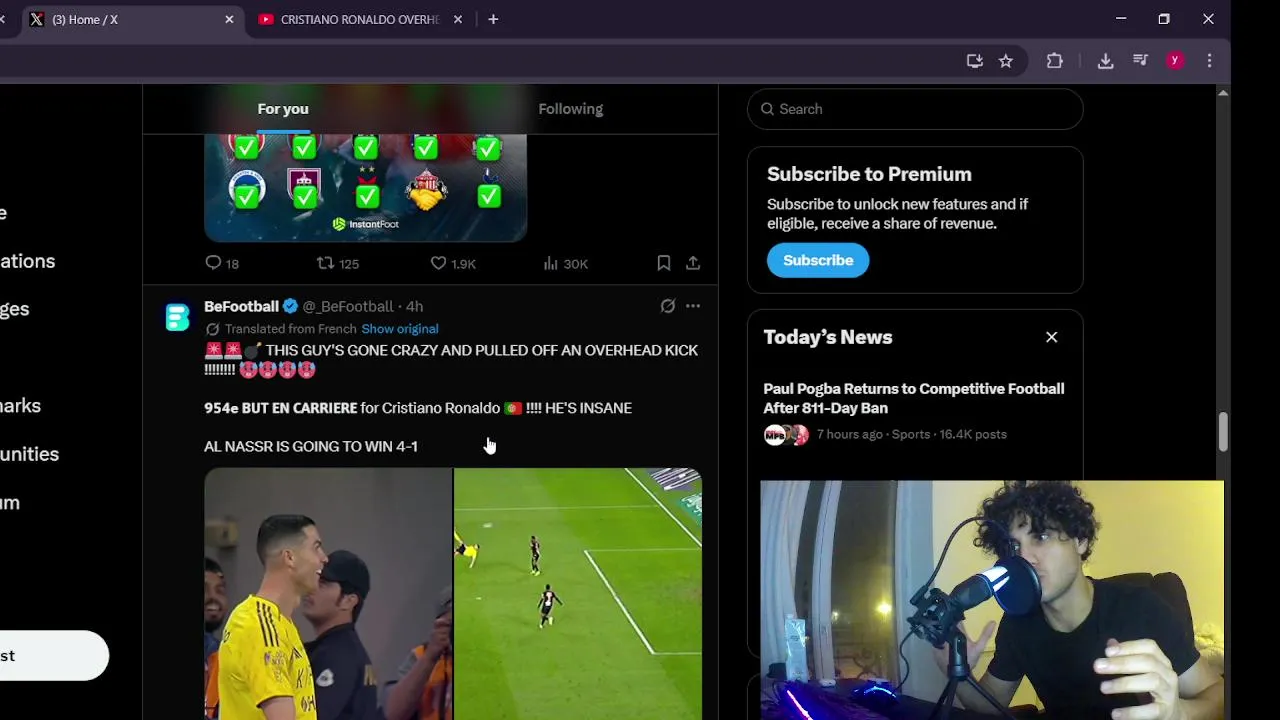The height and width of the screenshot is (720, 1280).
Task: Open Grok icon on BeFootball tweet
Action: pos(668,306)
